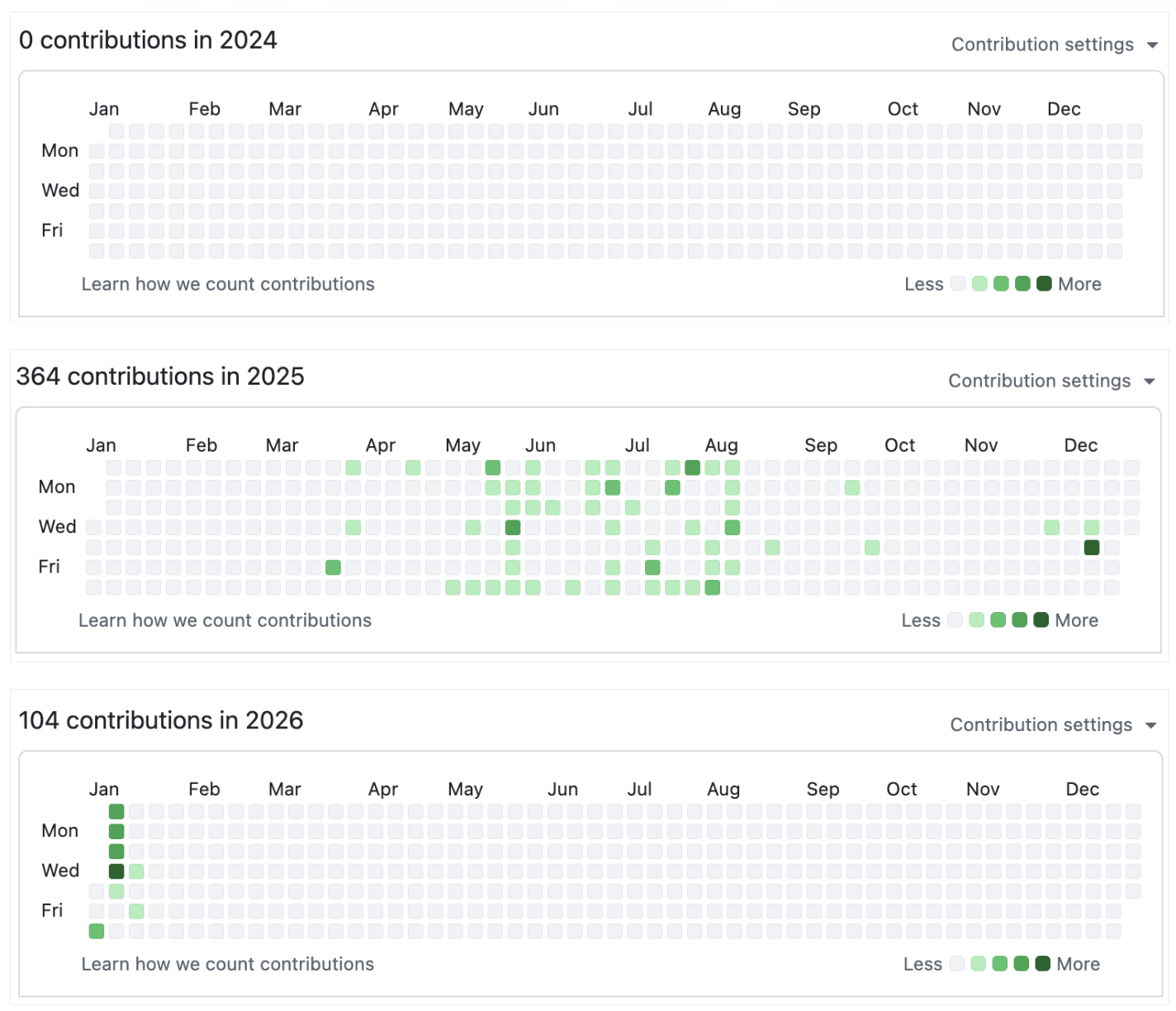The height and width of the screenshot is (1011, 1176).
Task: Expand Contribution settings for the 2025 graph
Action: [x=1050, y=381]
